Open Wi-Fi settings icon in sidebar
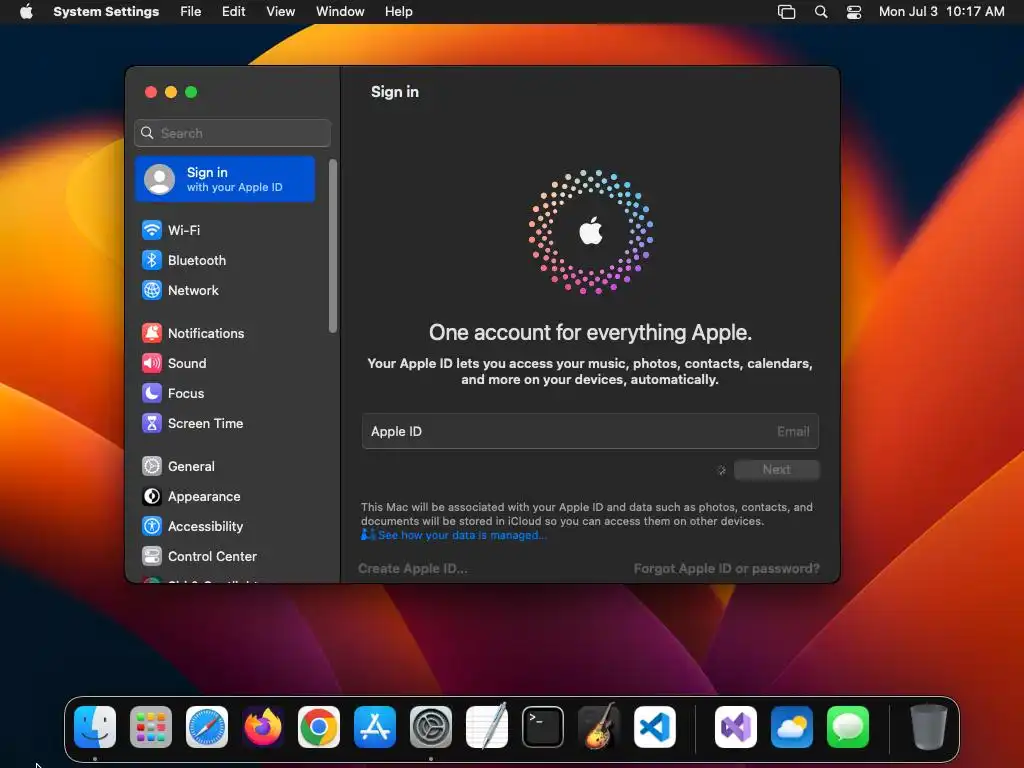This screenshot has height=768, width=1024. click(152, 230)
